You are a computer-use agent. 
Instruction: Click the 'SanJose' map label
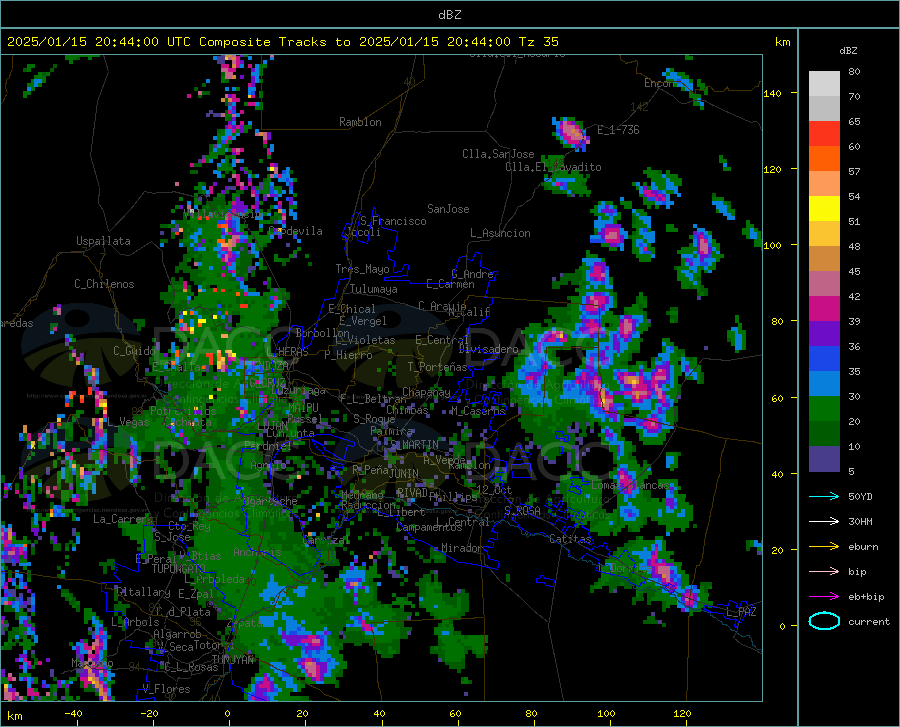(x=448, y=209)
